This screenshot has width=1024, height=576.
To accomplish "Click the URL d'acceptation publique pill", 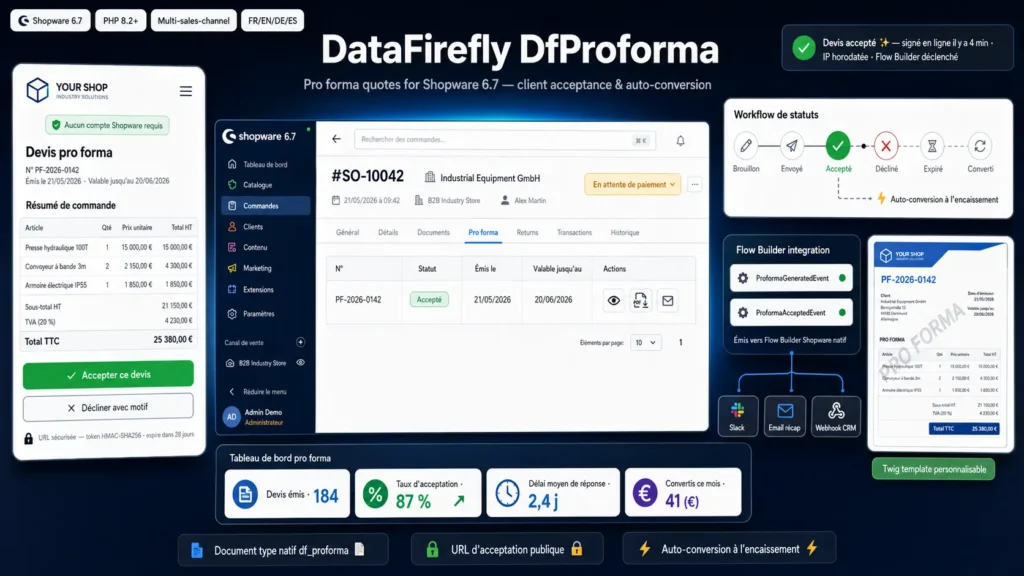I will point(507,550).
